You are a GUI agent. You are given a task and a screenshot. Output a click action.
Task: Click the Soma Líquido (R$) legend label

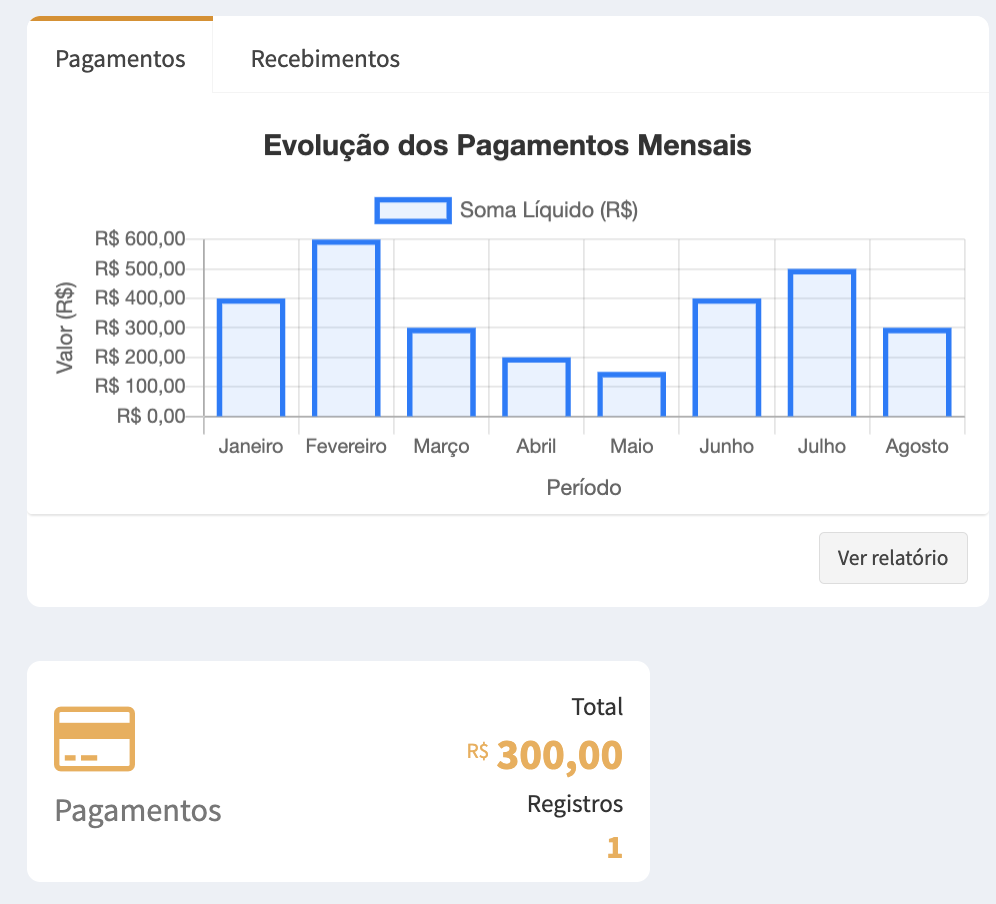coord(548,210)
